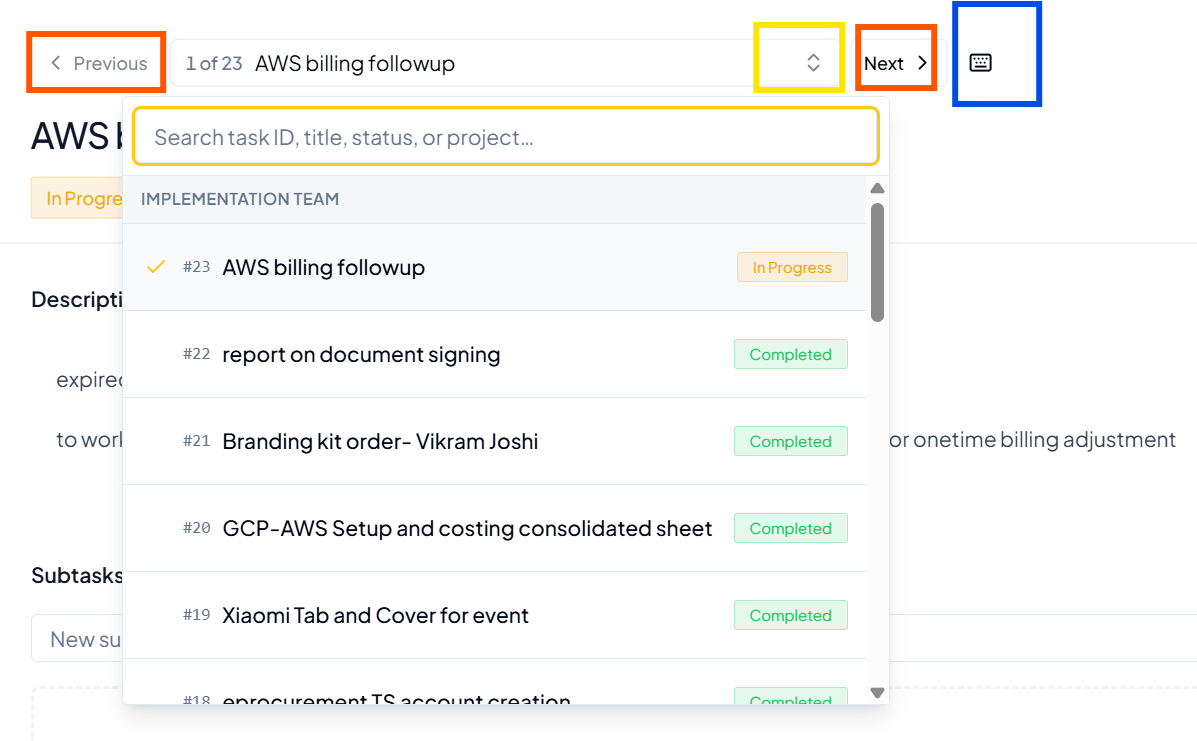This screenshot has height=741, width=1197.
Task: Click the Completed badge on task #22
Action: click(790, 354)
